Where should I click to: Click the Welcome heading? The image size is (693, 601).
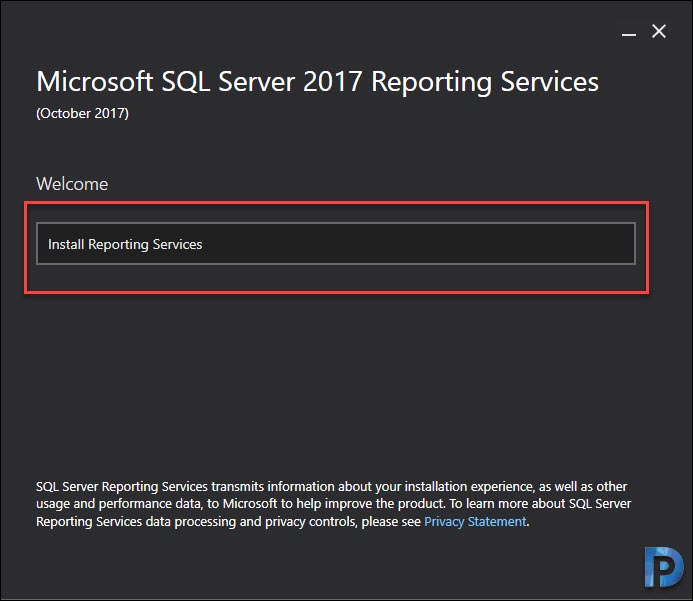pos(72,184)
